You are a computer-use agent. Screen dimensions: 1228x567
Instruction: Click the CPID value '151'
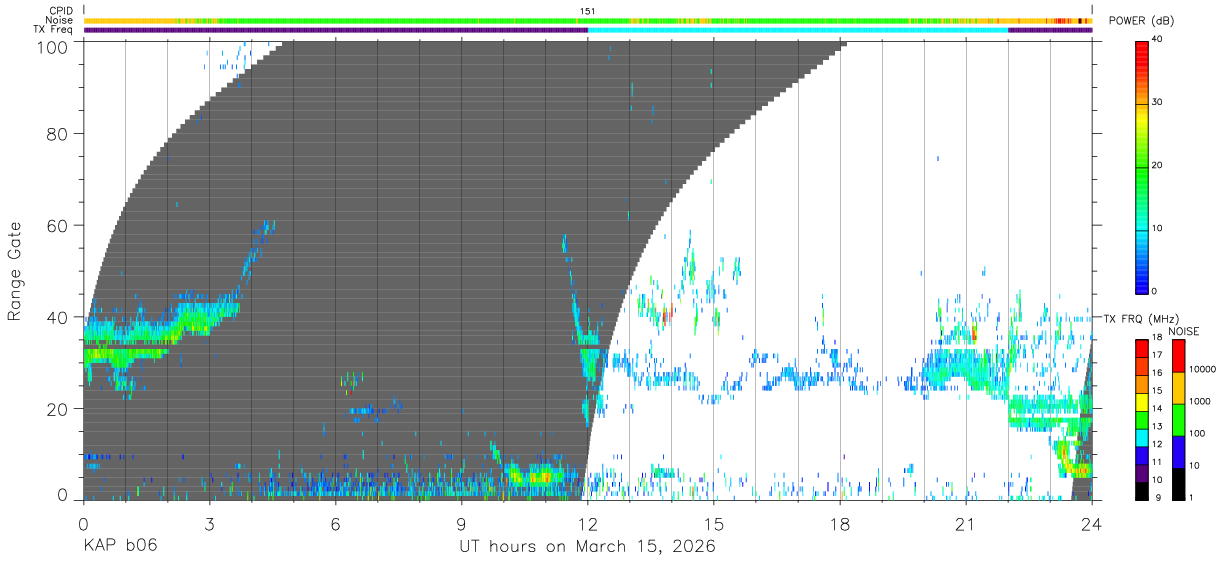coord(587,11)
